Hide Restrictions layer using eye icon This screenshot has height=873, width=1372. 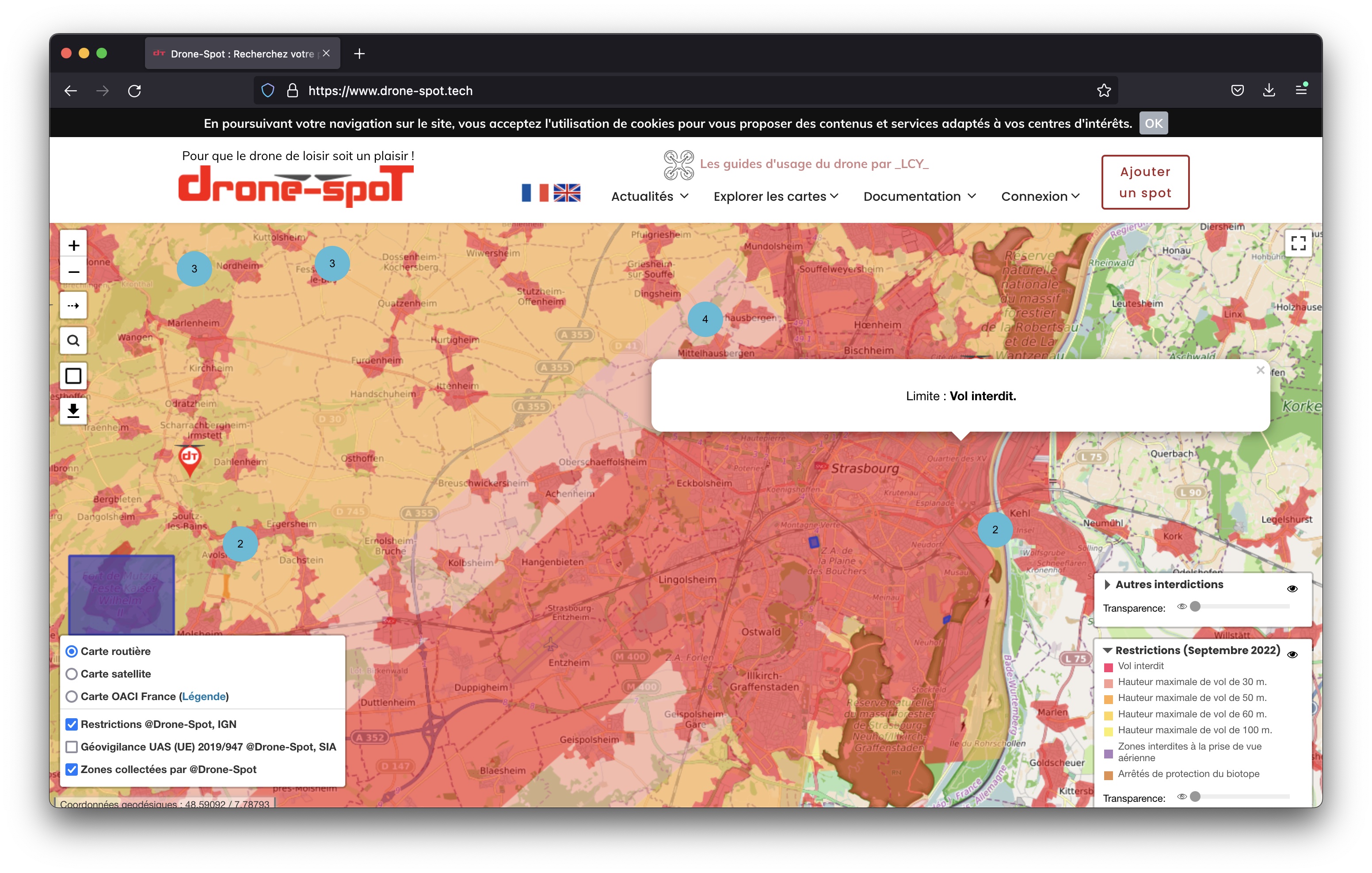tap(1292, 654)
